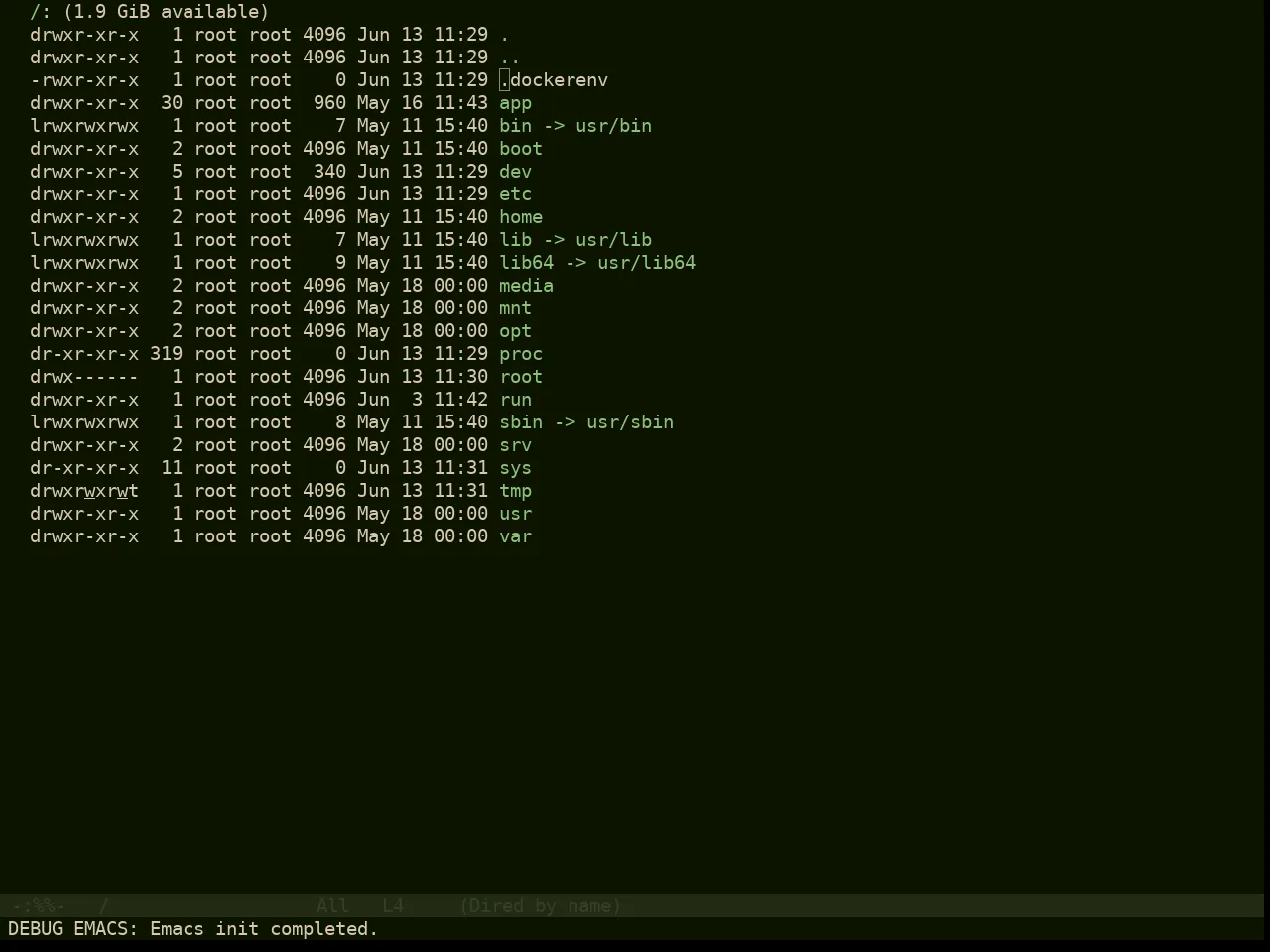1270x952 pixels.
Task: Select the home directory name
Action: coord(521,217)
